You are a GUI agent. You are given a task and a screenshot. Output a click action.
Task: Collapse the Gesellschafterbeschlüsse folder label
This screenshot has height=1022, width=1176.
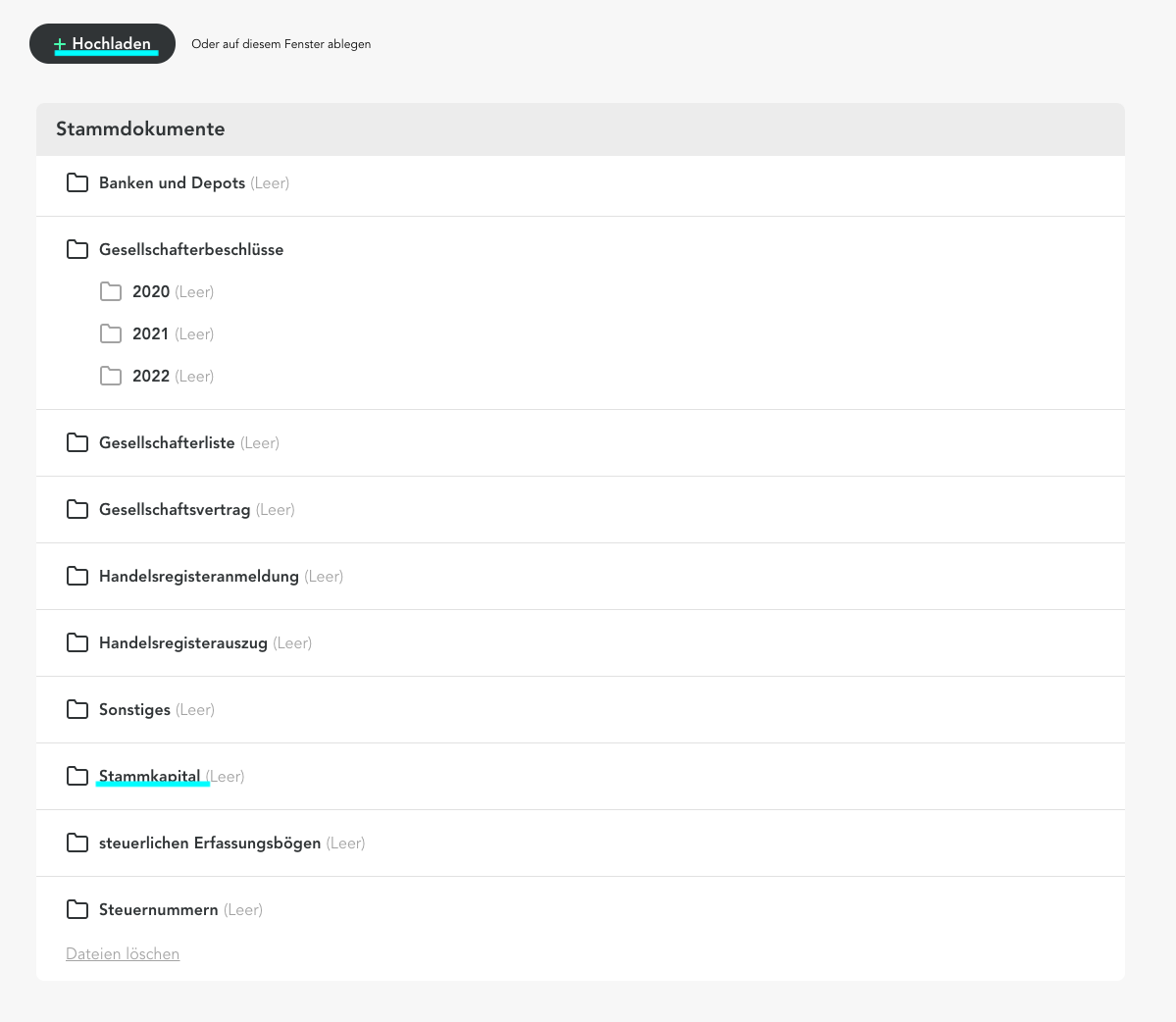[x=191, y=250]
